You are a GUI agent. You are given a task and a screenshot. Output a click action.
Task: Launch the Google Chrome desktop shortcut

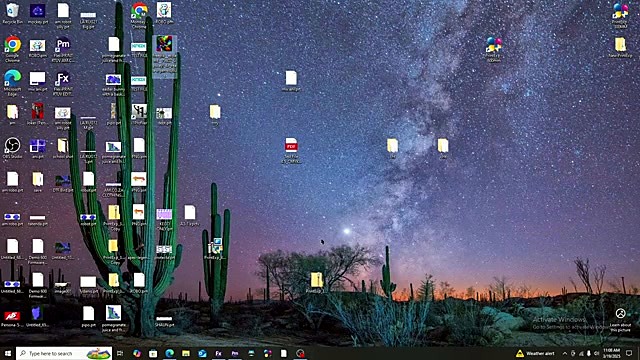pos(13,48)
